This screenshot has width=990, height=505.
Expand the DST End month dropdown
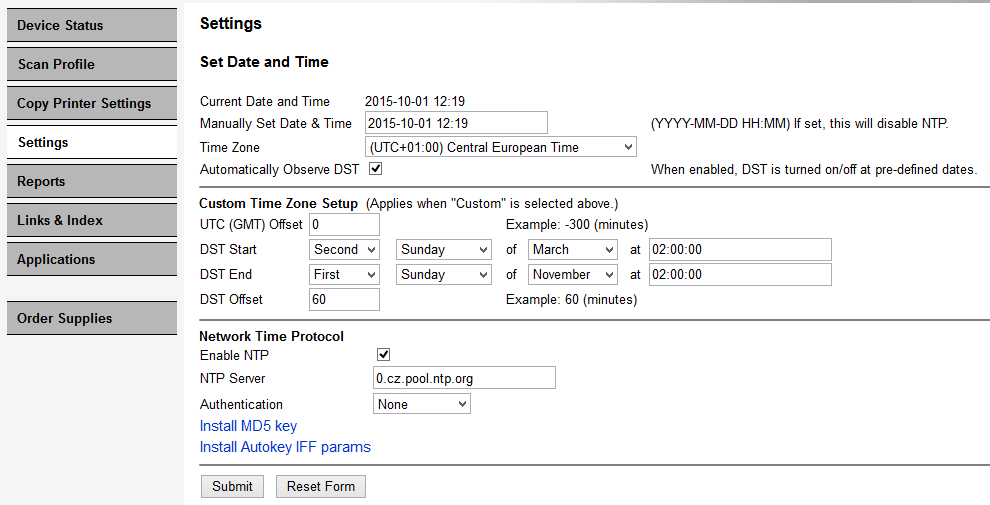tap(573, 274)
